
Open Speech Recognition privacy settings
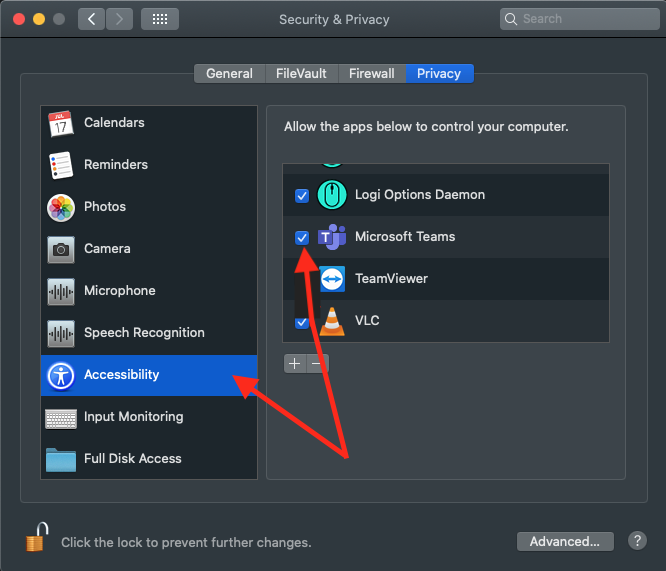(61, 333)
